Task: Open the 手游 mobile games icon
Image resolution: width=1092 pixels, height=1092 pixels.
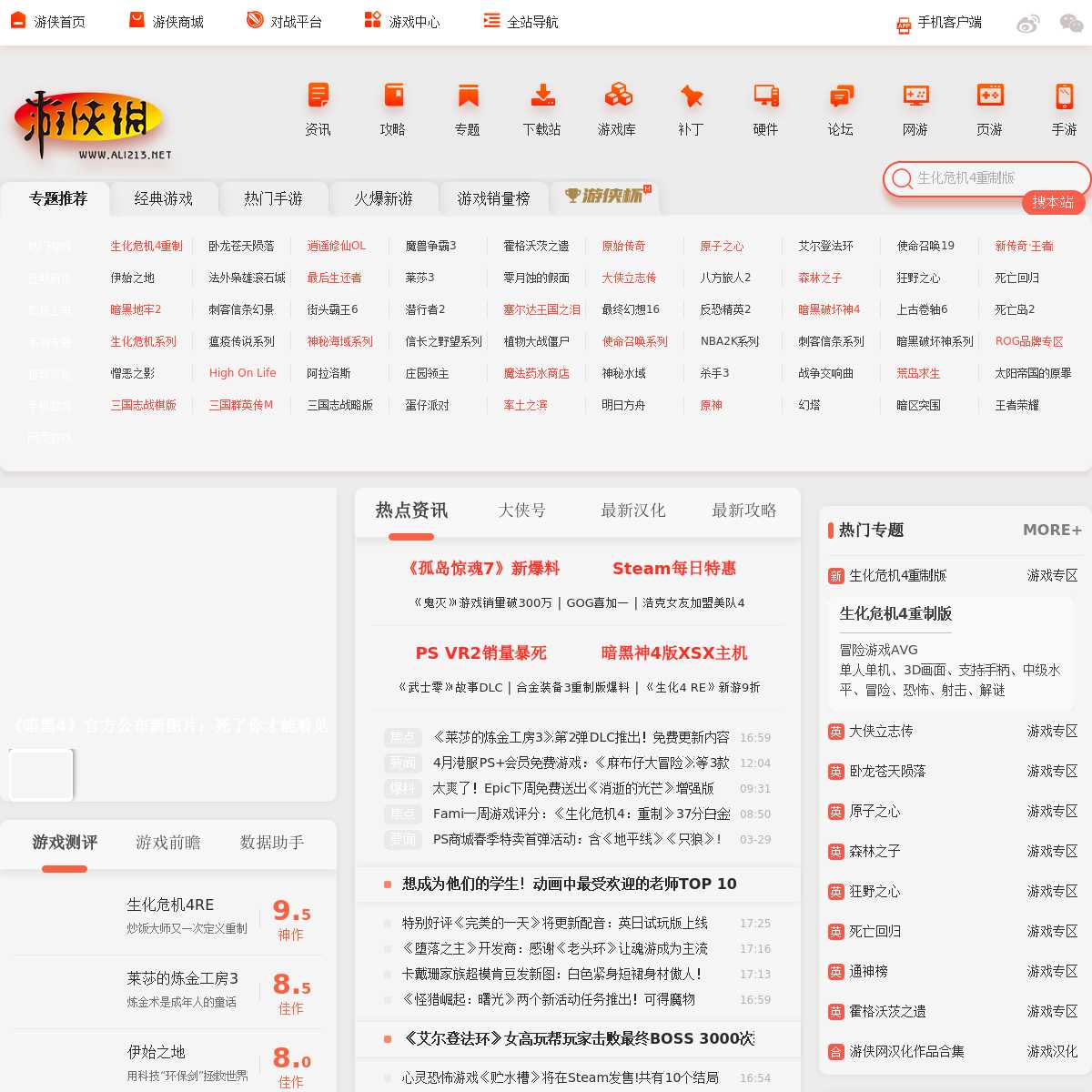Action: click(1065, 96)
